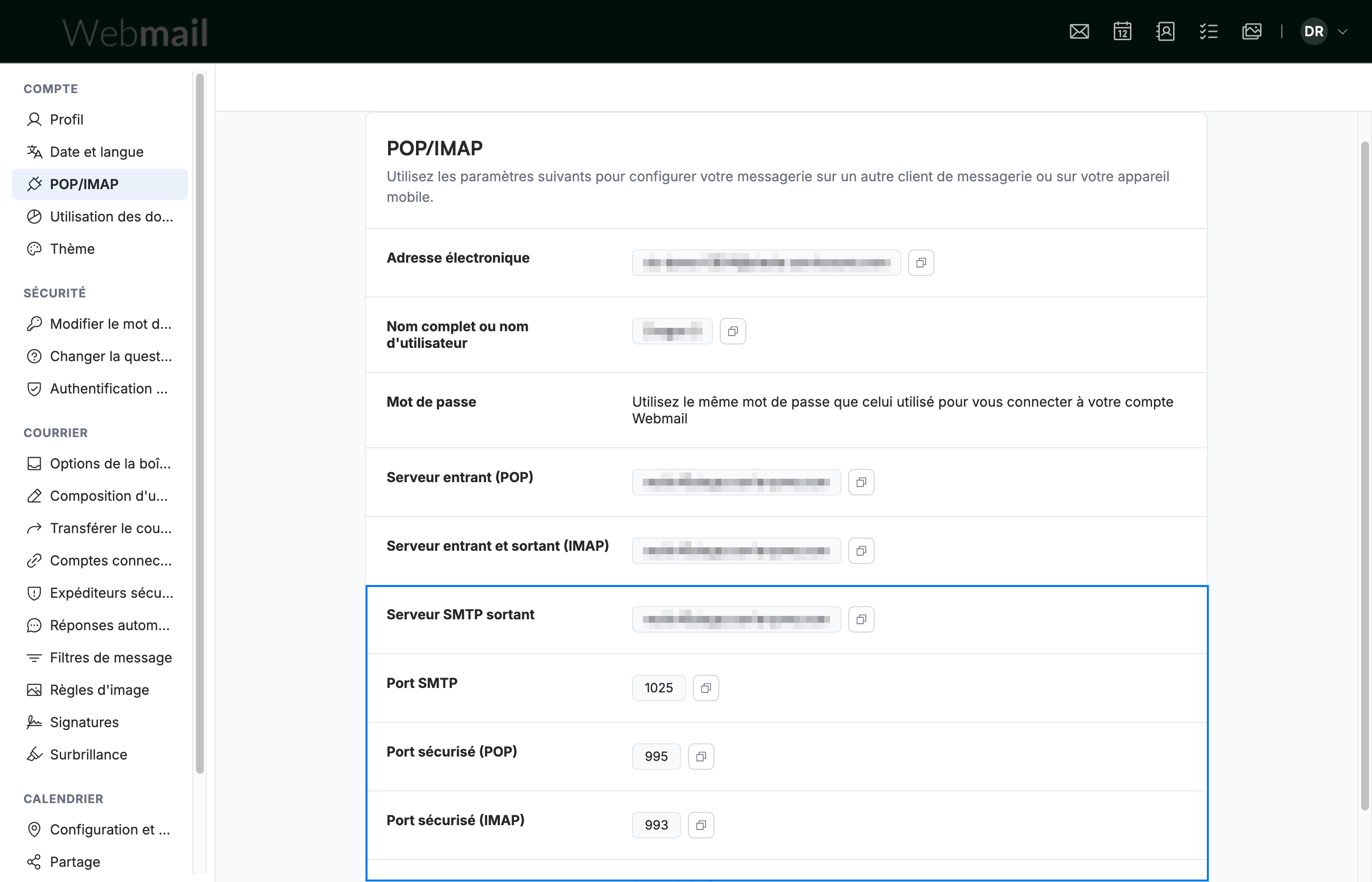Click the sidebar vertical scrollbar
The width and height of the screenshot is (1372, 882).
click(x=200, y=424)
